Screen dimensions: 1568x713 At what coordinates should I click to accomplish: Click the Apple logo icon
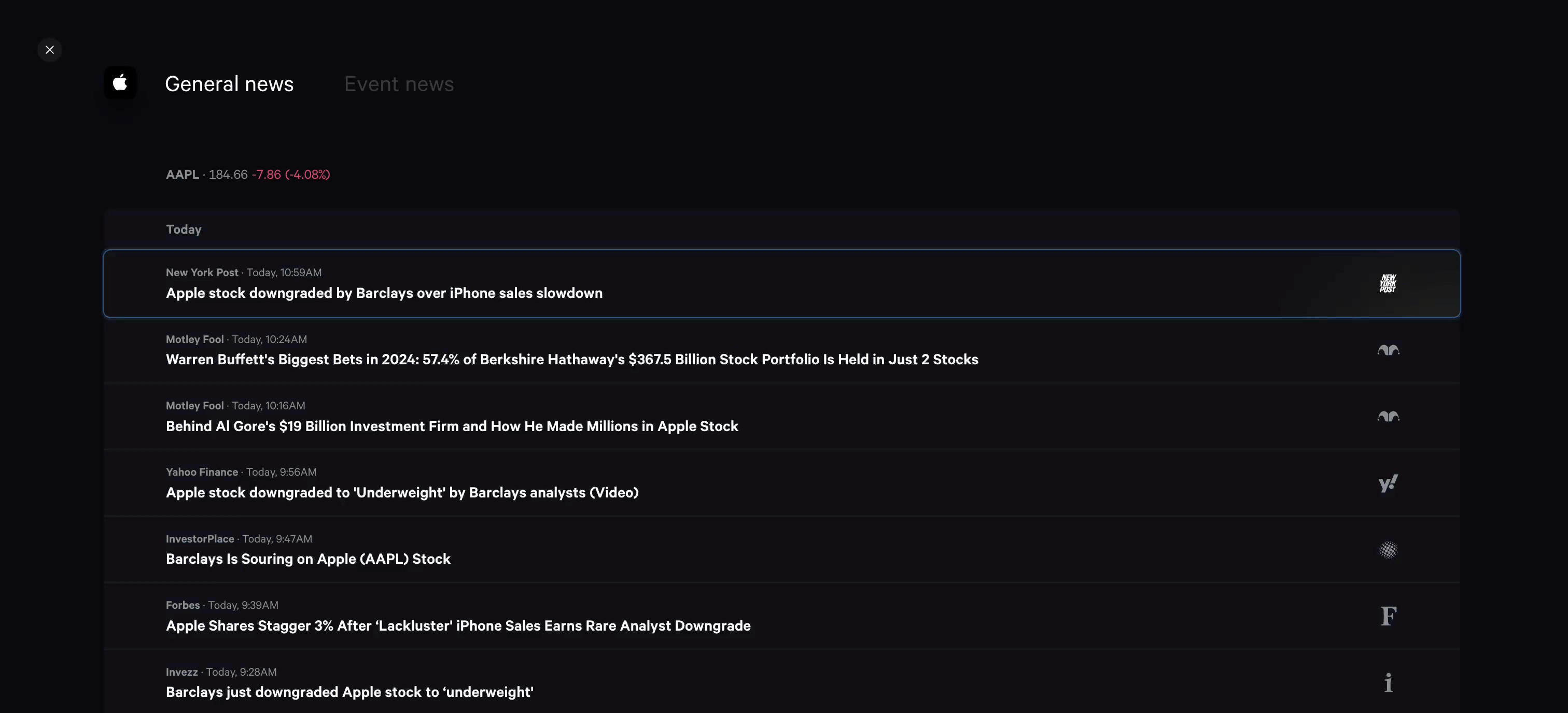point(120,83)
